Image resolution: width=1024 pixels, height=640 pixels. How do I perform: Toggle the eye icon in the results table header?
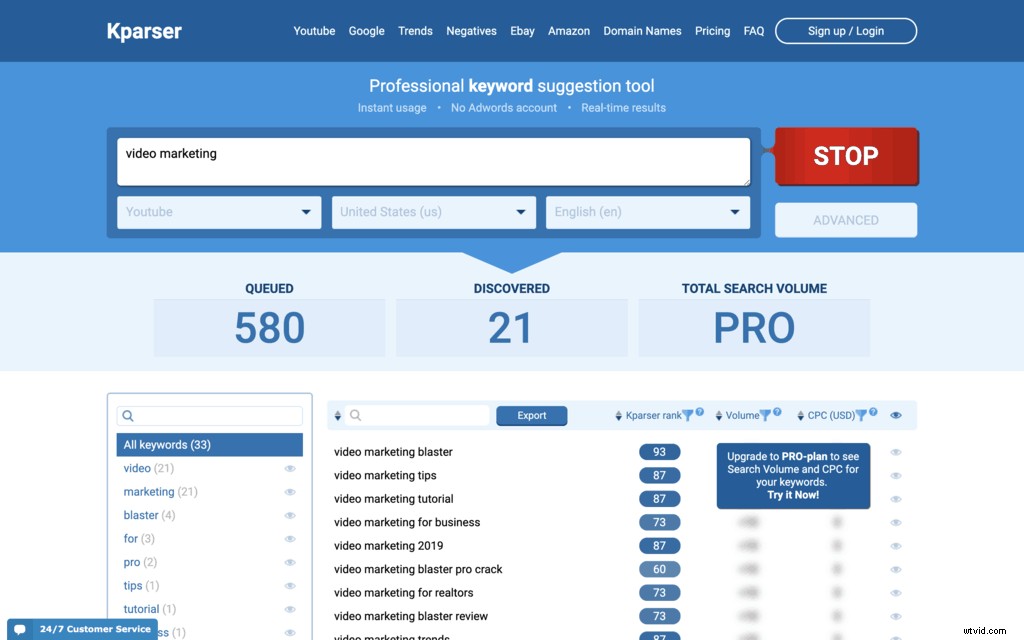coord(895,414)
